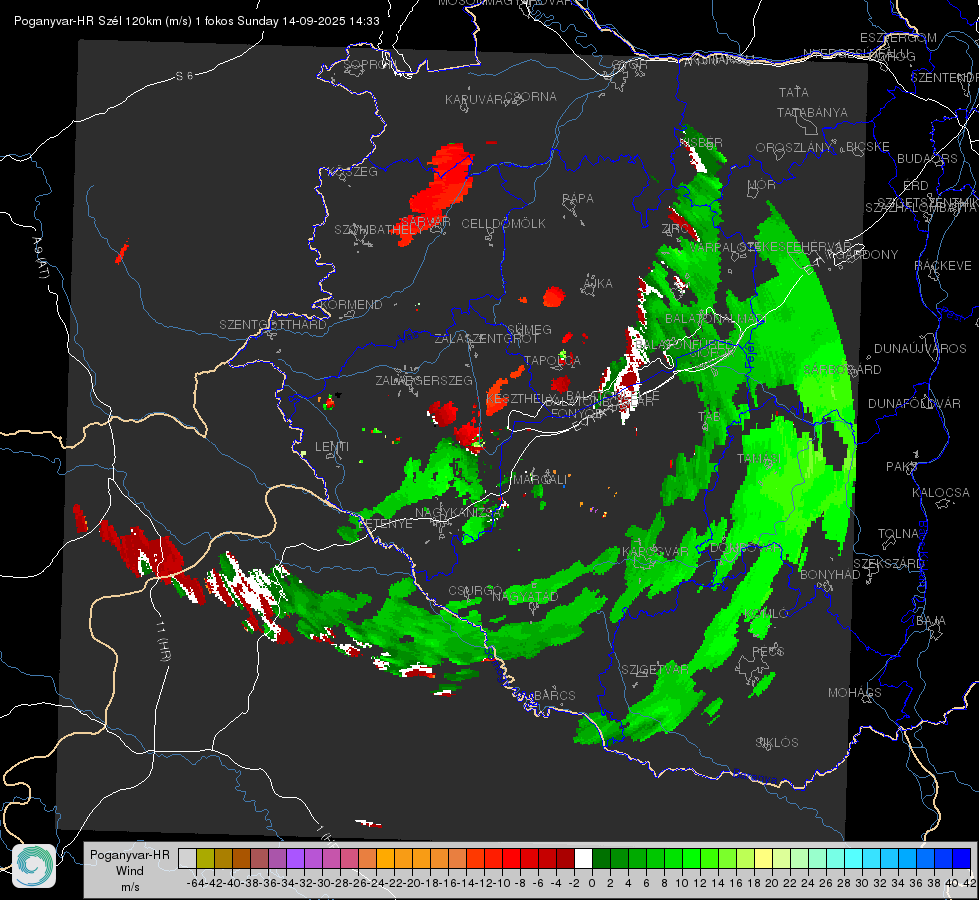Click the BAJA city label

pyautogui.click(x=931, y=621)
